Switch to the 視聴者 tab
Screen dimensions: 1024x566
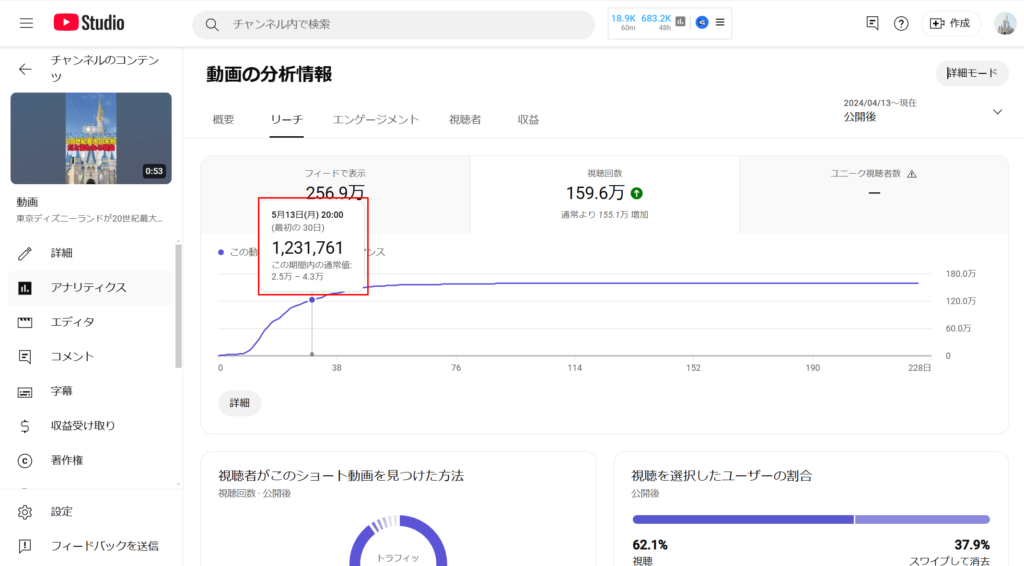[465, 120]
